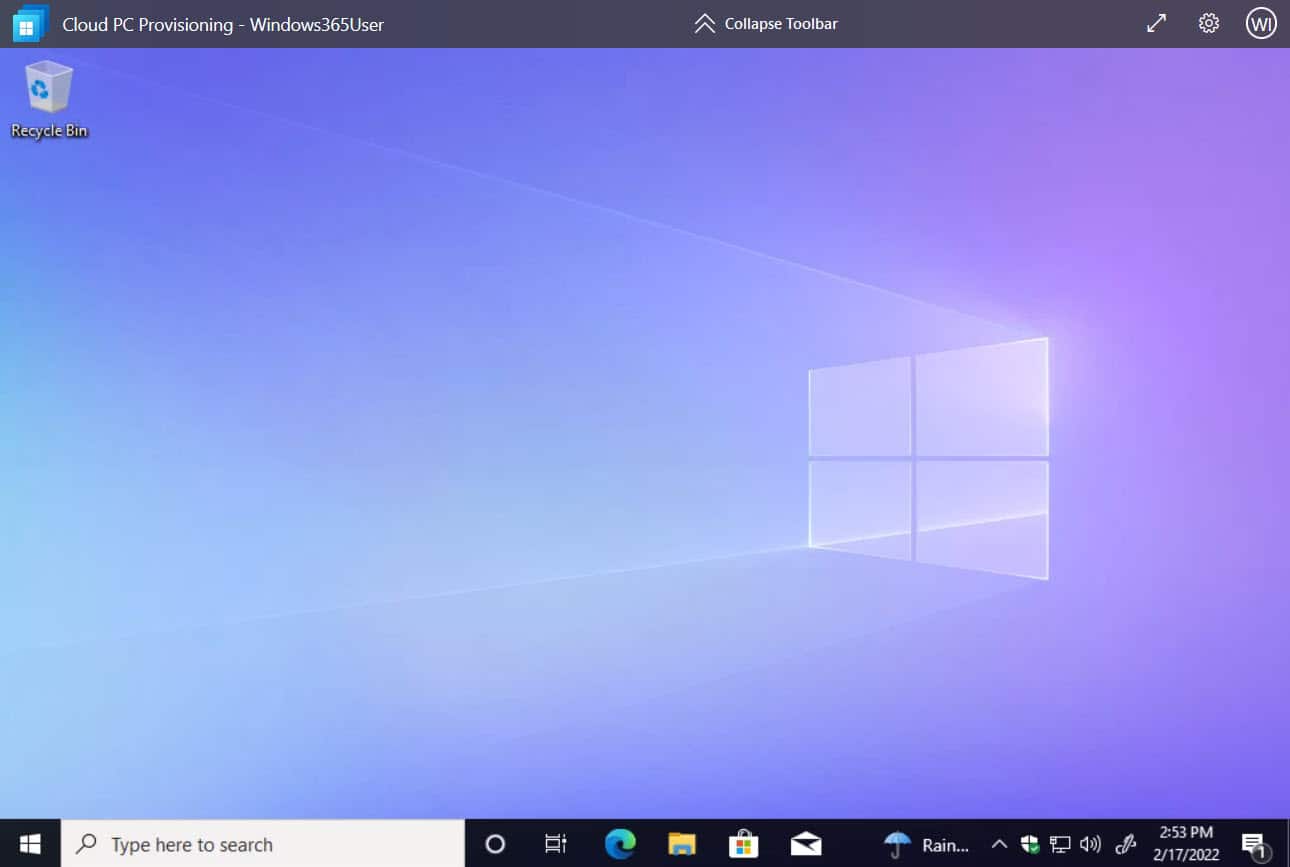Click the 'Type here to search' box
The height and width of the screenshot is (867, 1290).
coord(263,844)
